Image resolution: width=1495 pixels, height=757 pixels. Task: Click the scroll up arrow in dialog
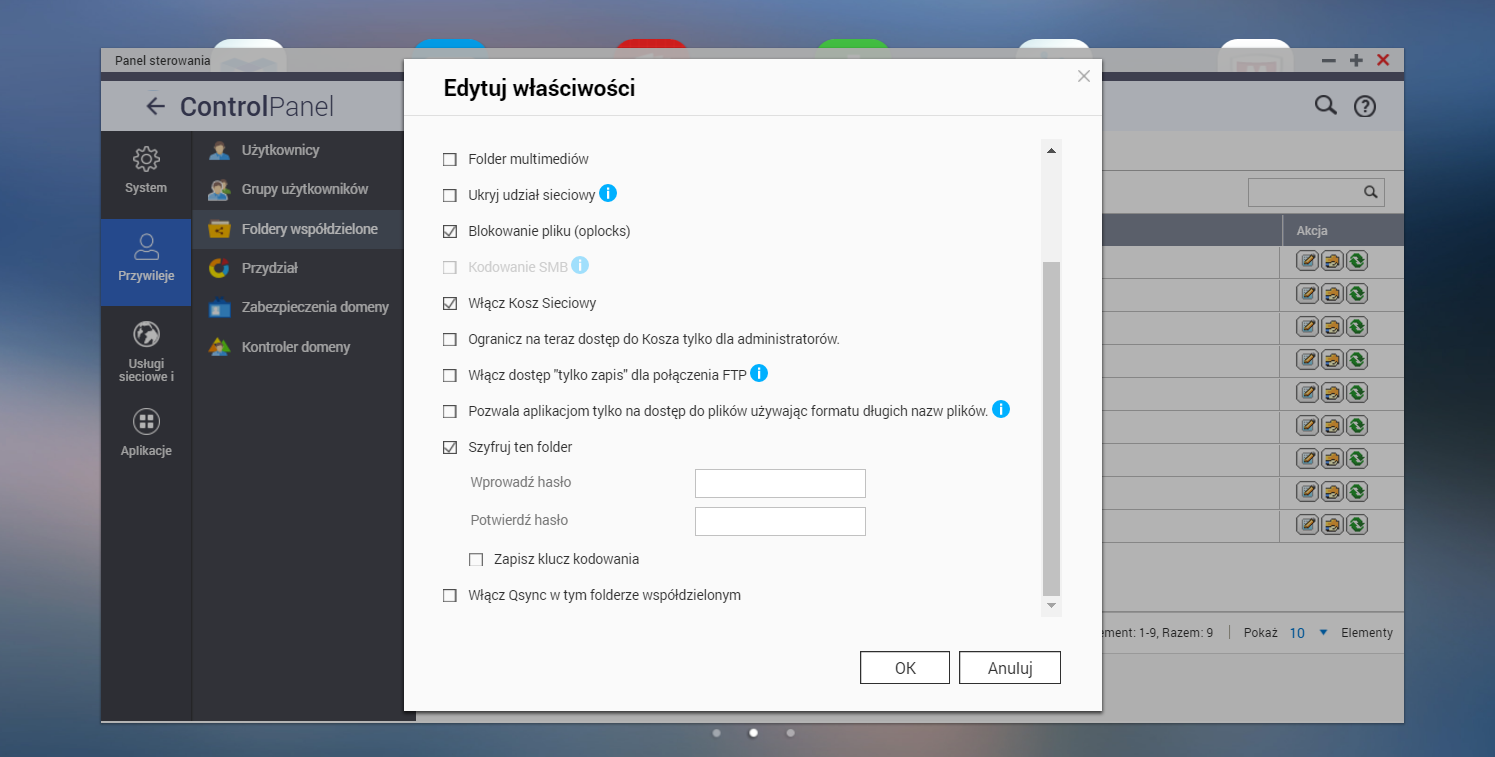(1051, 151)
